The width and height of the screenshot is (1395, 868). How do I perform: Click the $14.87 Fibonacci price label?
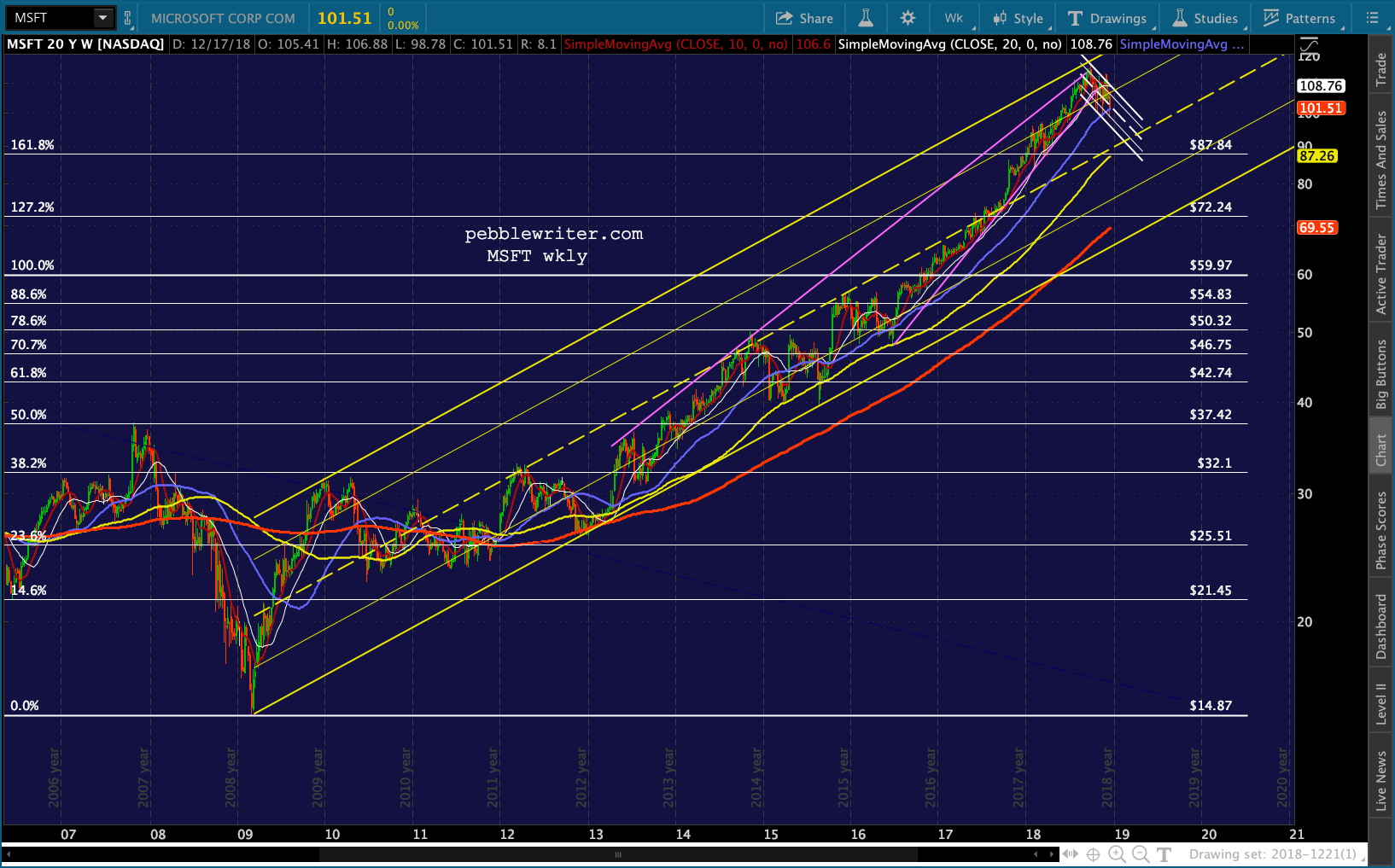[x=1211, y=706]
